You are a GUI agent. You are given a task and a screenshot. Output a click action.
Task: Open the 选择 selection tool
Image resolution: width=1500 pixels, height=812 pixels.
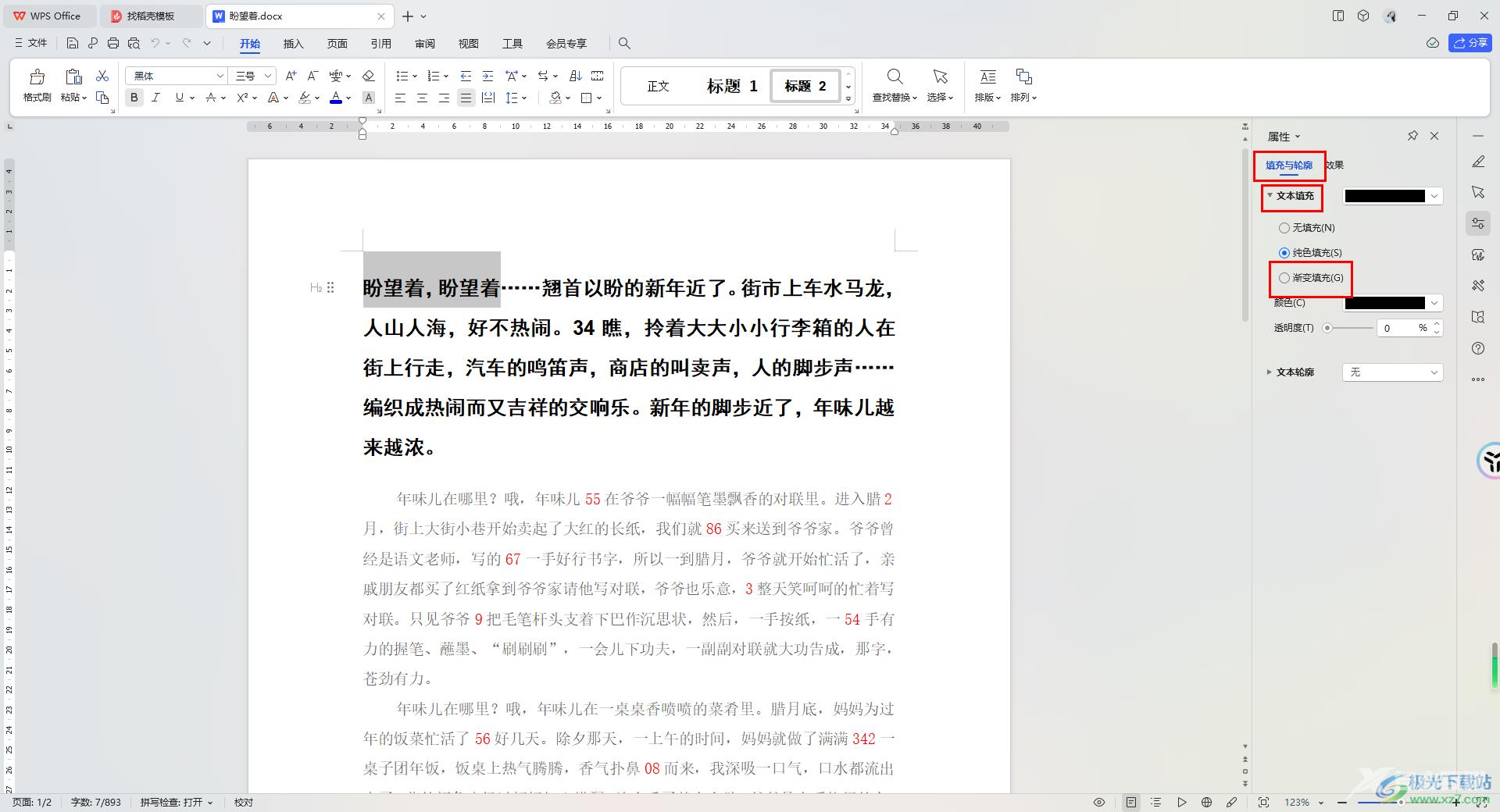click(940, 84)
